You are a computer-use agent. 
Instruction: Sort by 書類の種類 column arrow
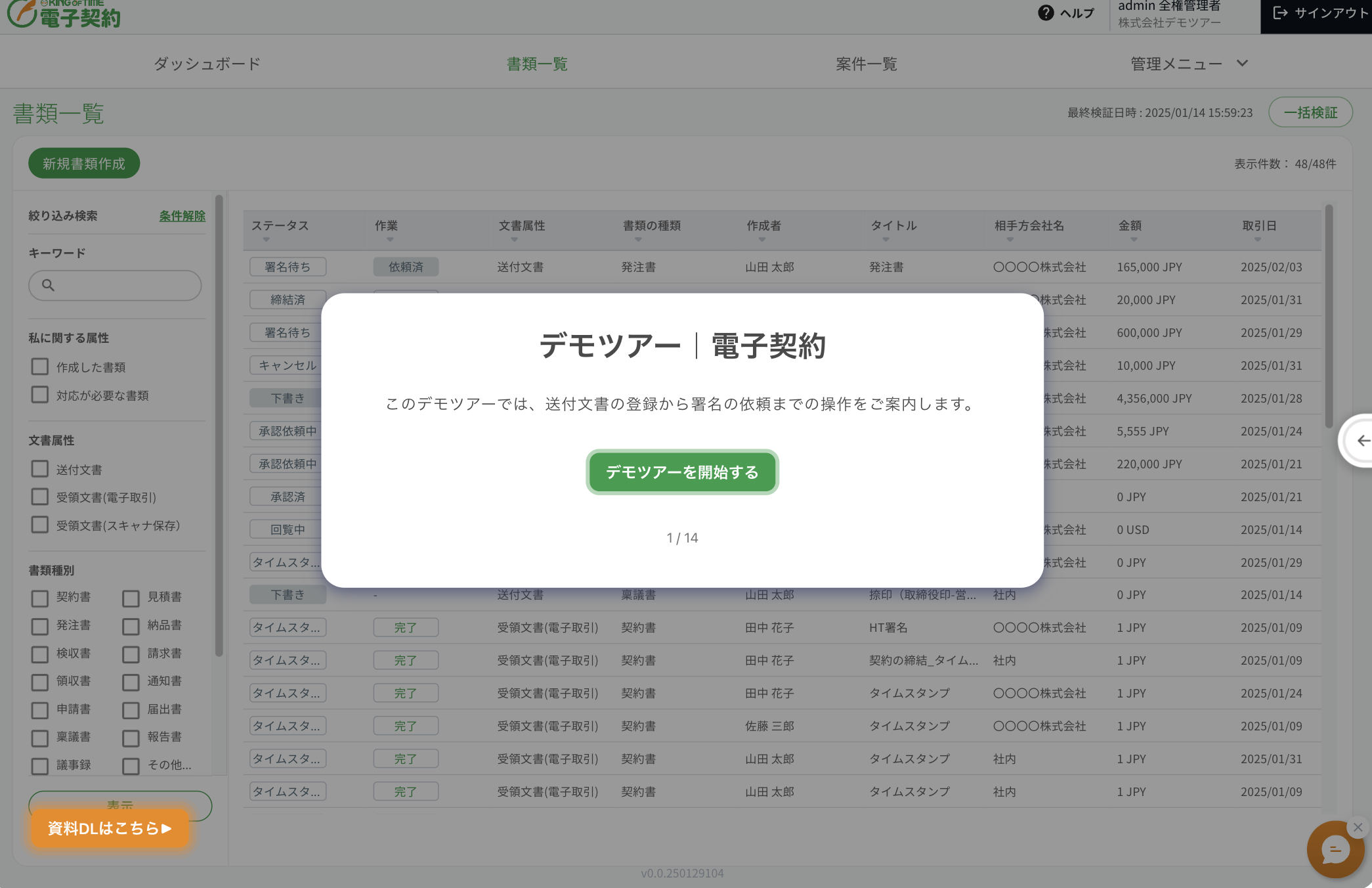pos(638,240)
